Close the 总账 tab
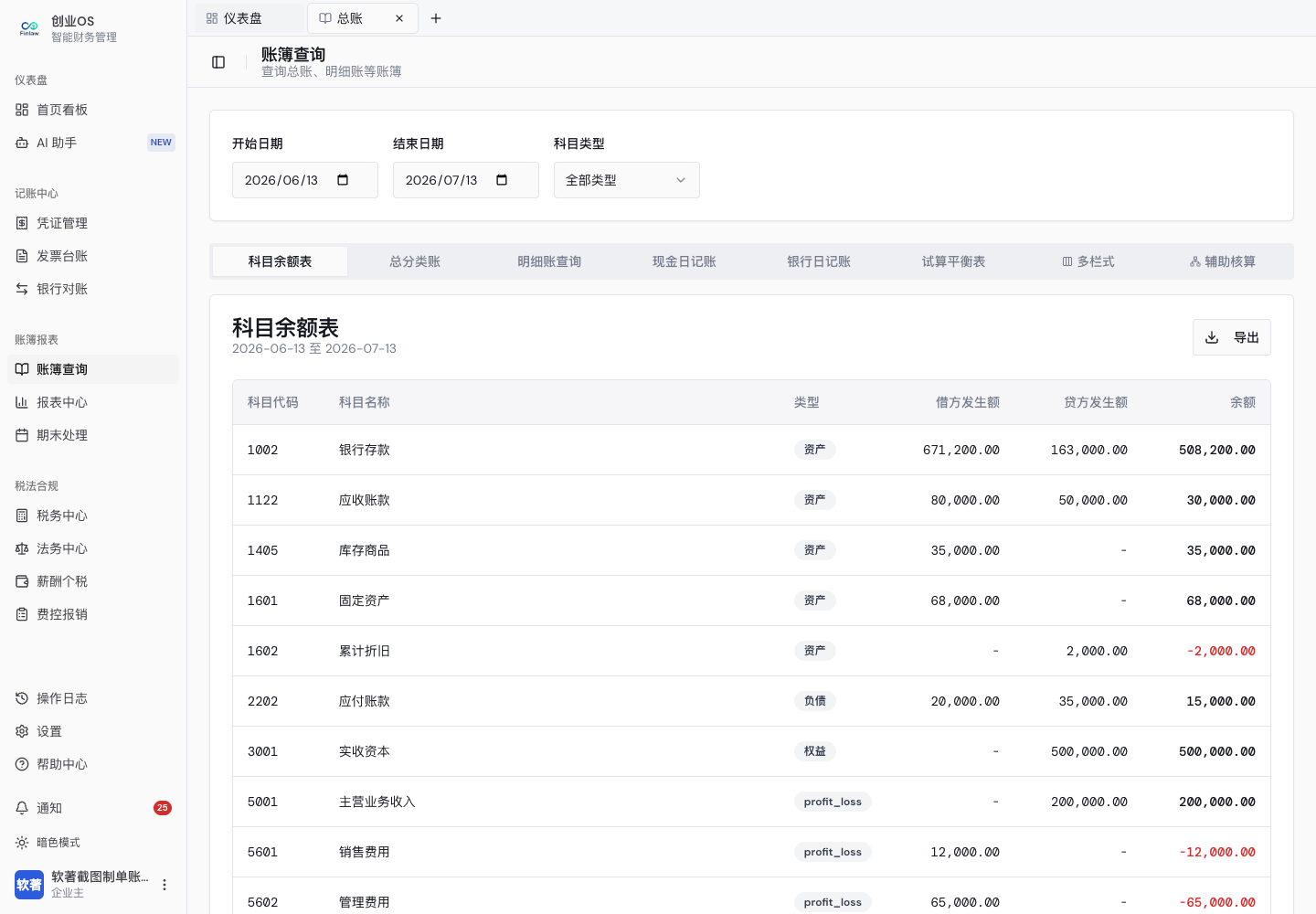 [399, 18]
